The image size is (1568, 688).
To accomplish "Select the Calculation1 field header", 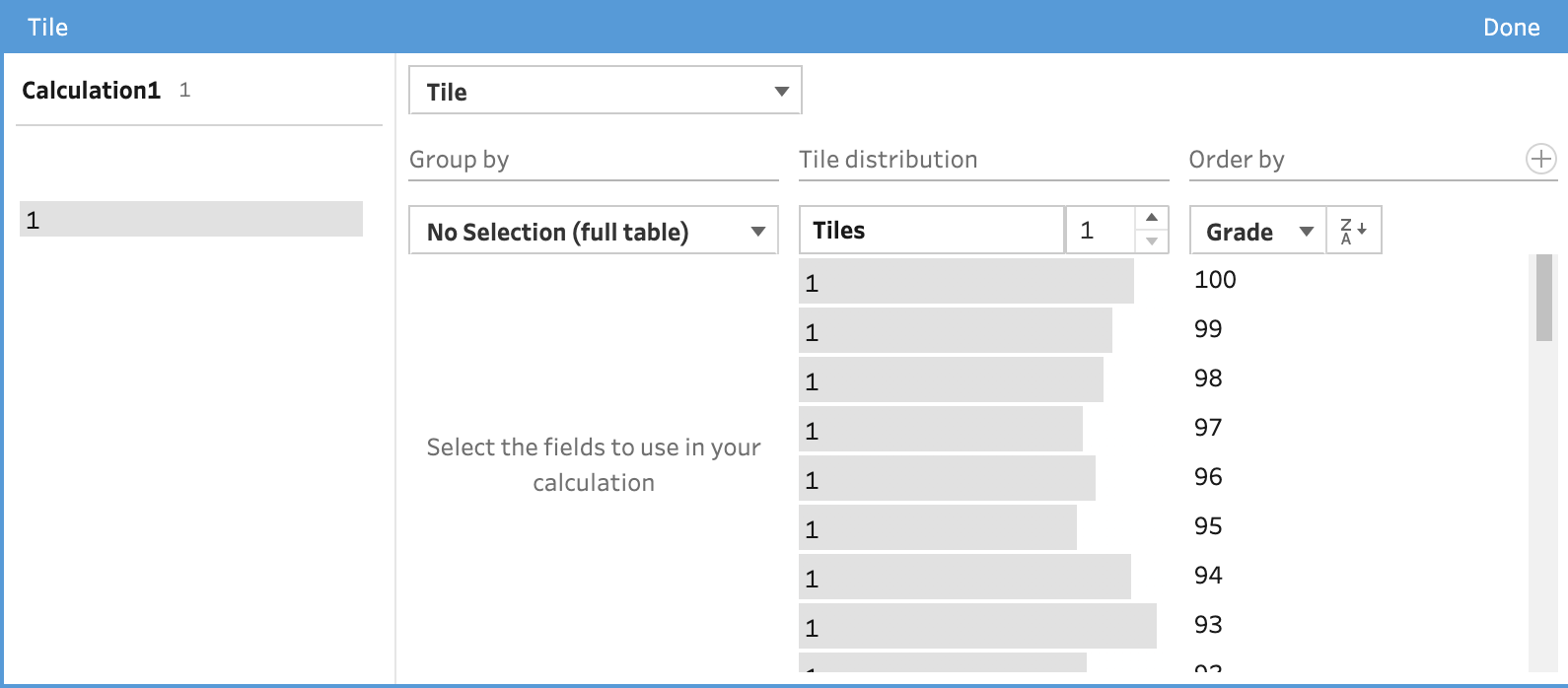I will [x=92, y=91].
